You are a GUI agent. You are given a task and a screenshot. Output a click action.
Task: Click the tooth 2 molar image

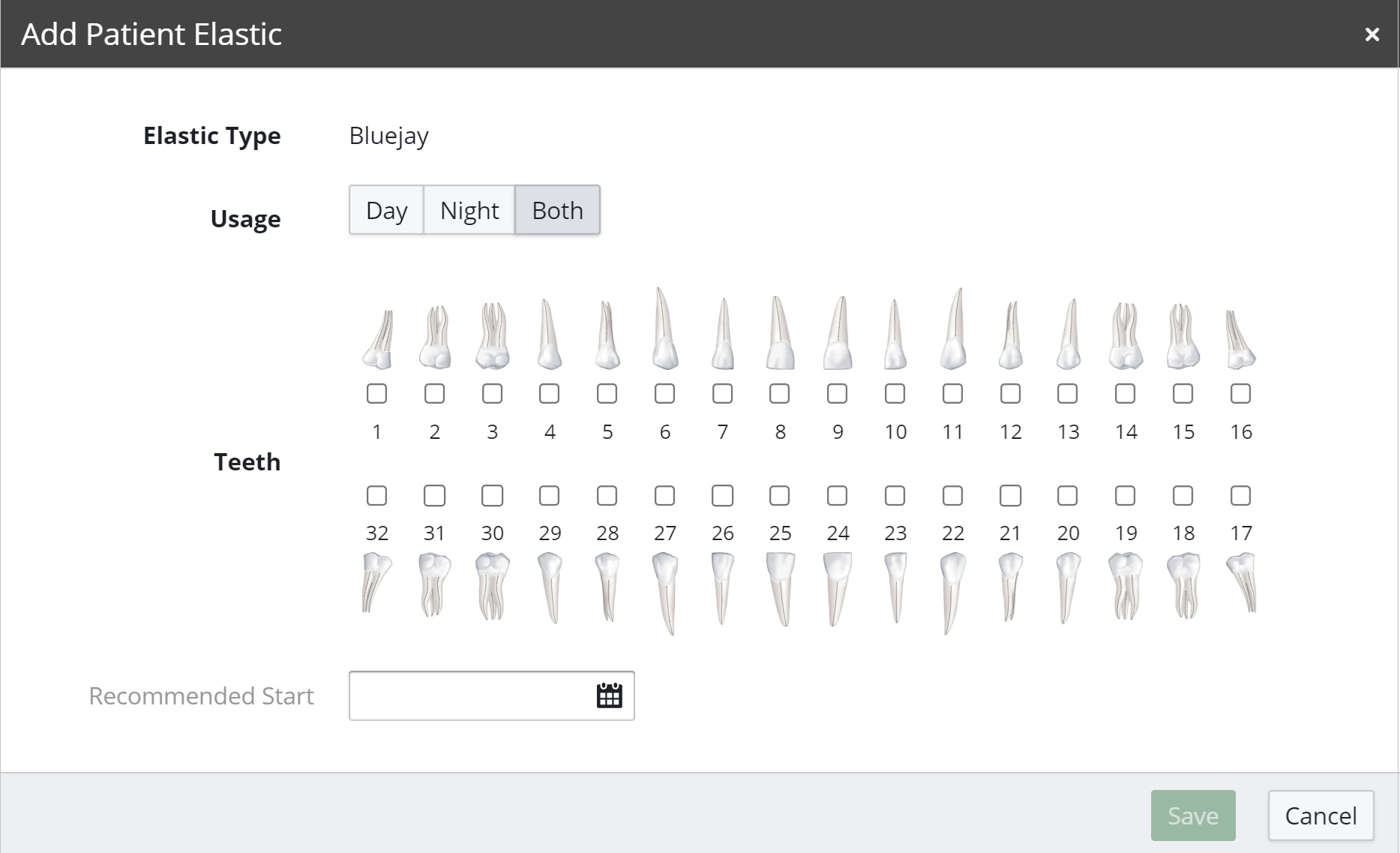point(435,337)
